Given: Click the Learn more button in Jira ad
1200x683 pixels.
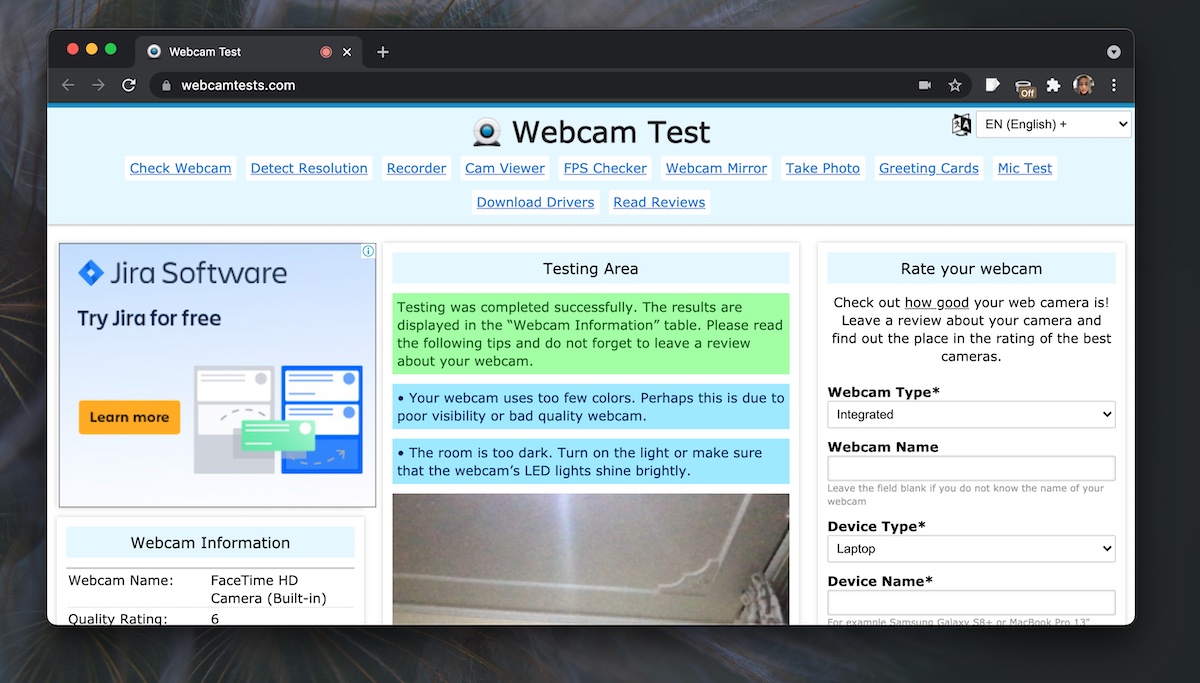Looking at the screenshot, I should [129, 417].
